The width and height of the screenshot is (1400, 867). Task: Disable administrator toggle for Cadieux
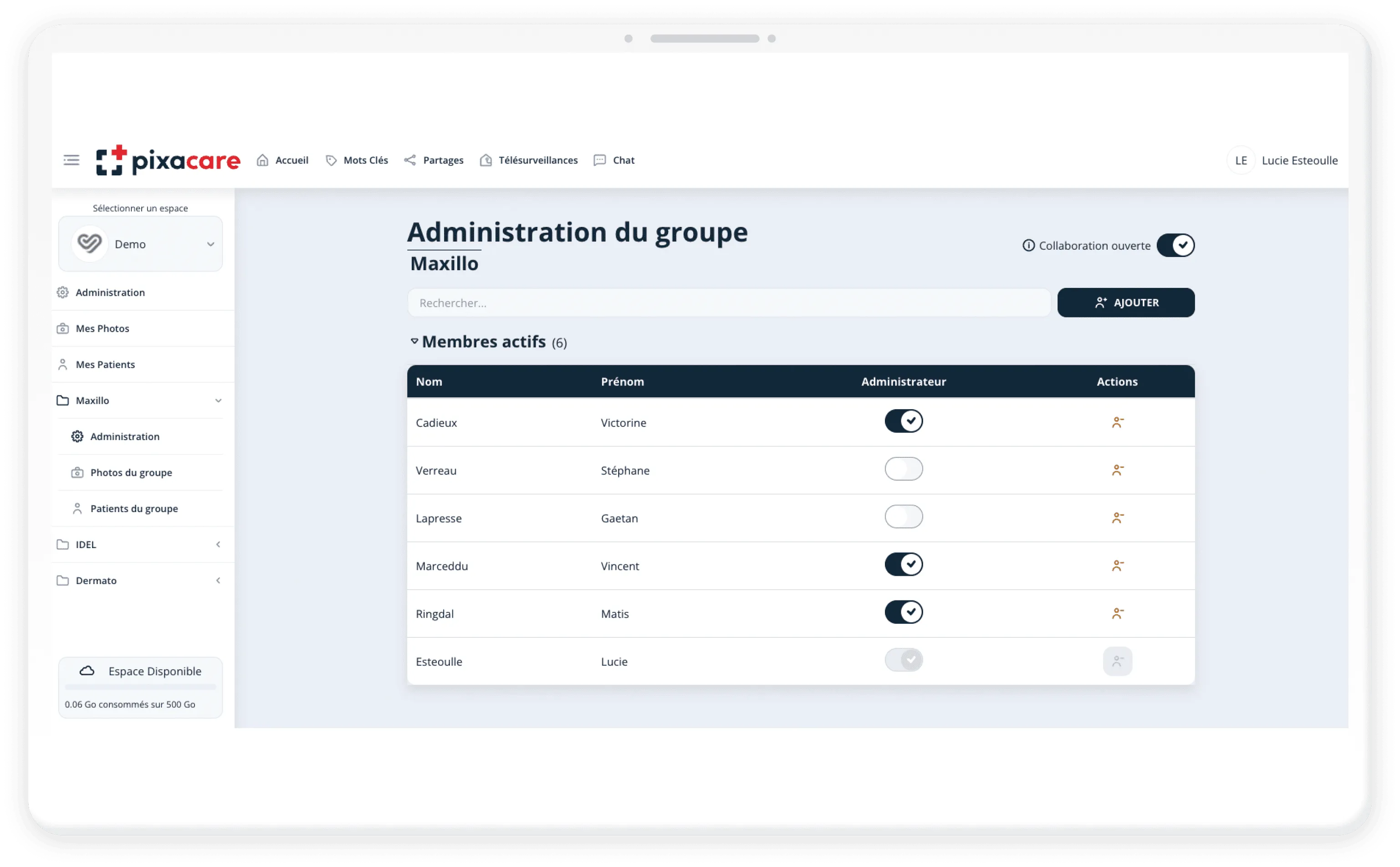(x=904, y=421)
